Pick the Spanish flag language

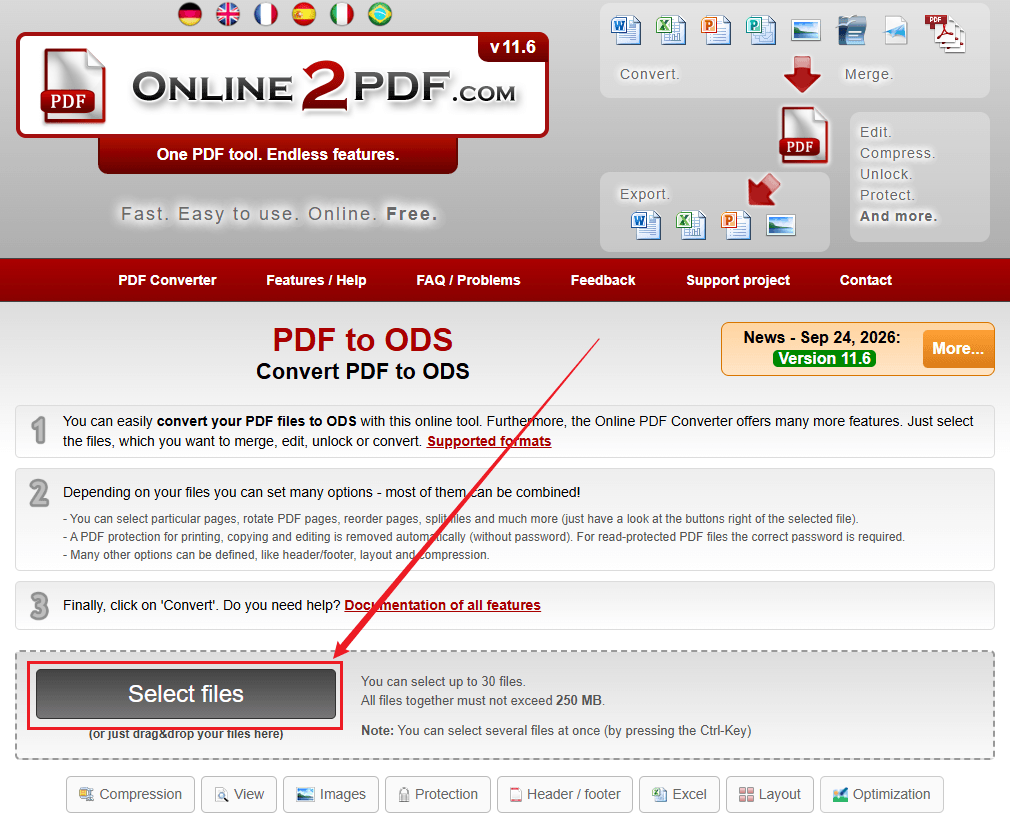click(x=304, y=14)
